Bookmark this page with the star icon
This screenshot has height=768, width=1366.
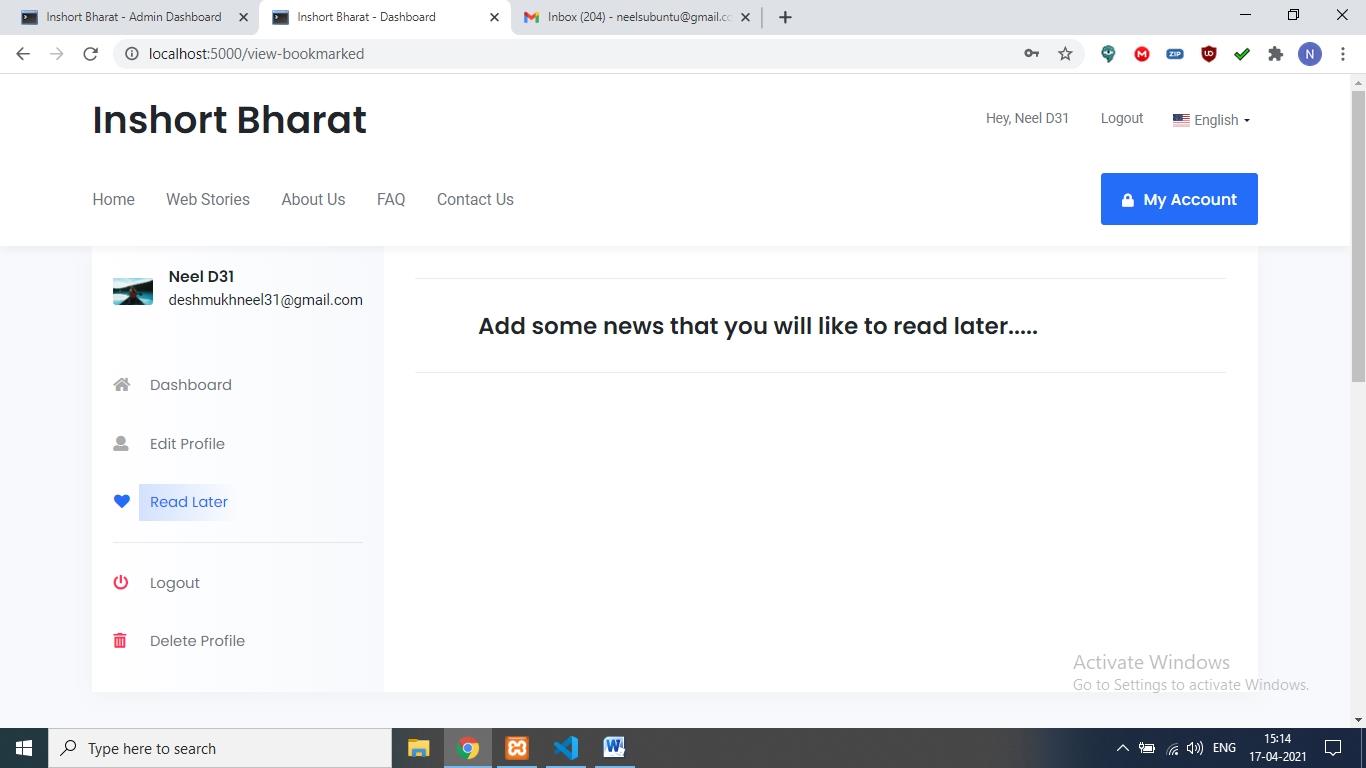pyautogui.click(x=1065, y=54)
